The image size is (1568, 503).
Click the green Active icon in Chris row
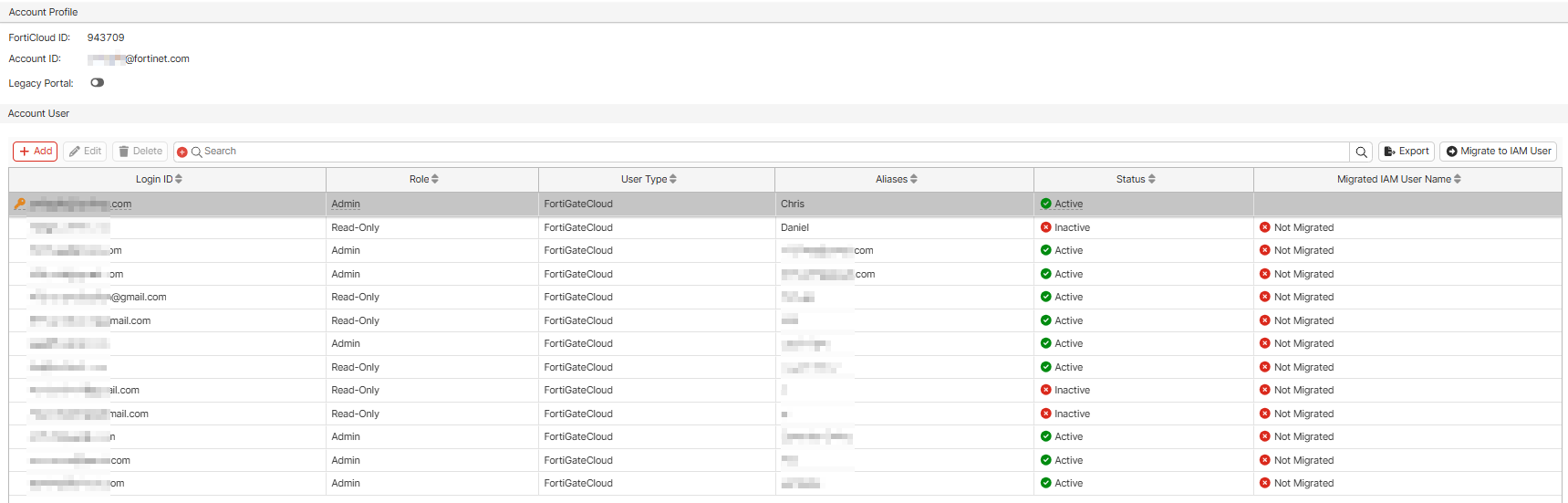pyautogui.click(x=1046, y=204)
